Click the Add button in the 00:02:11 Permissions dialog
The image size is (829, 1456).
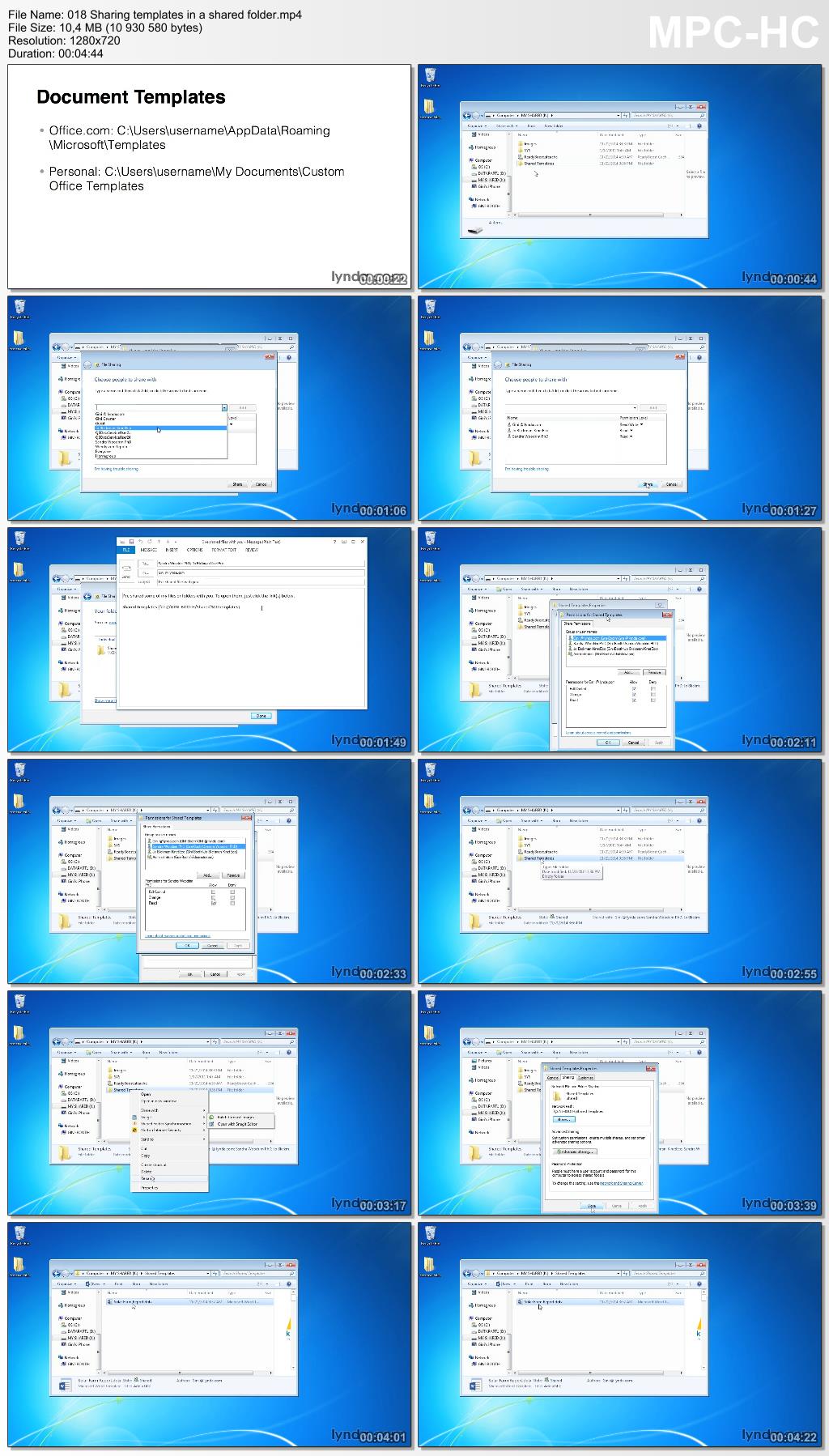click(x=628, y=672)
